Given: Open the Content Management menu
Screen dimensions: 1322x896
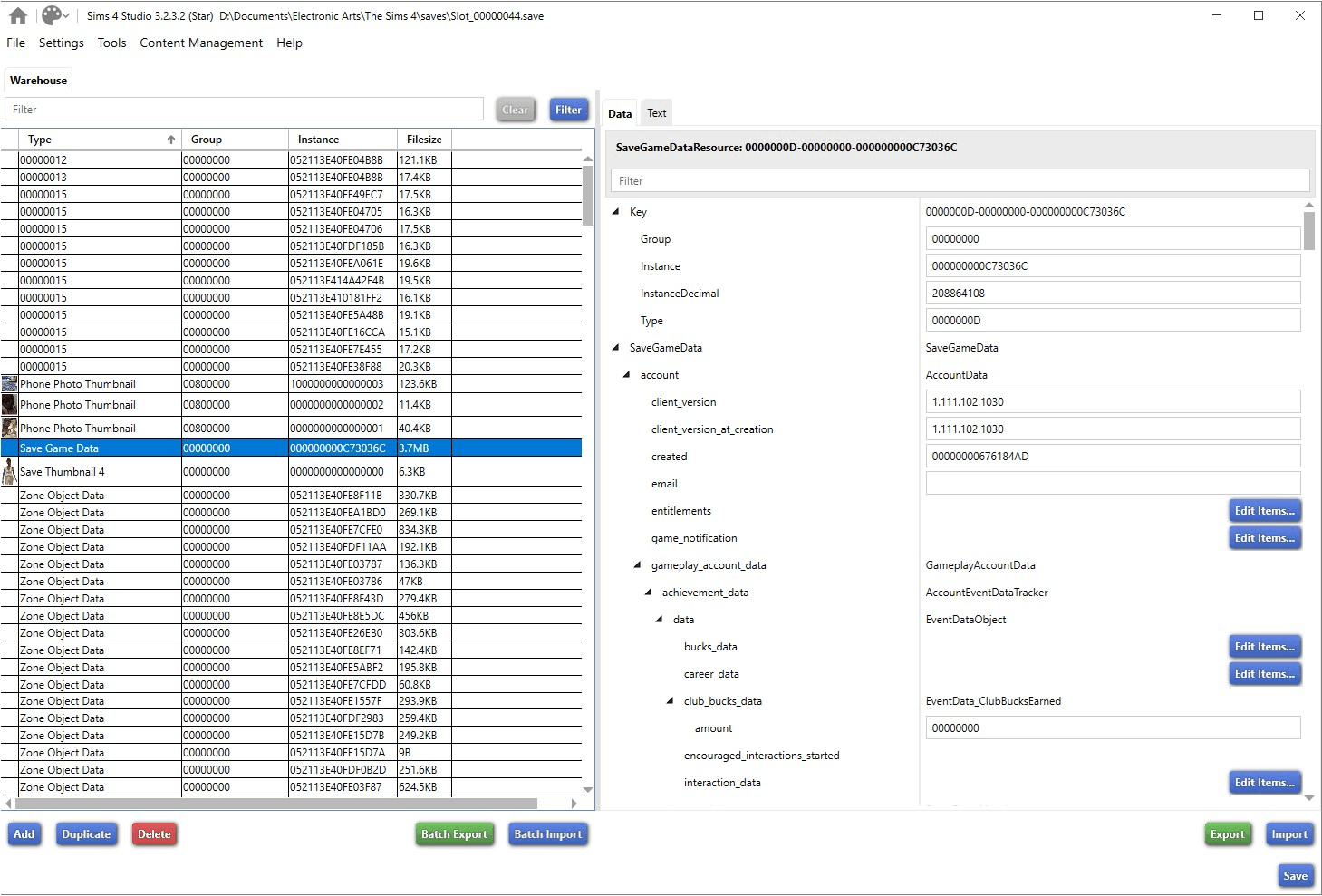Looking at the screenshot, I should (200, 43).
